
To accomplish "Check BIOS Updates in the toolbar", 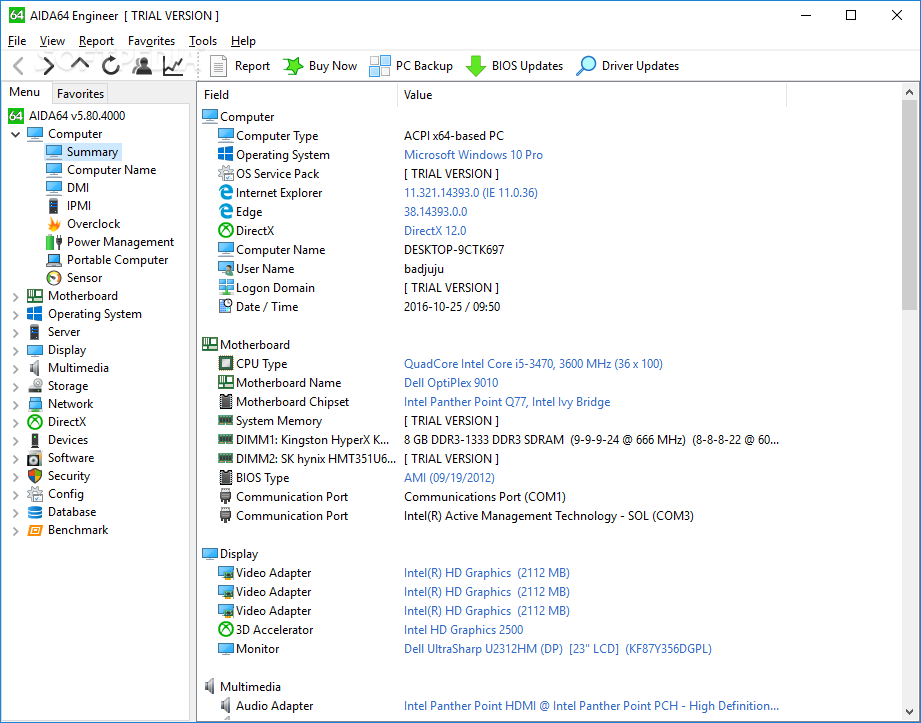I will [514, 66].
